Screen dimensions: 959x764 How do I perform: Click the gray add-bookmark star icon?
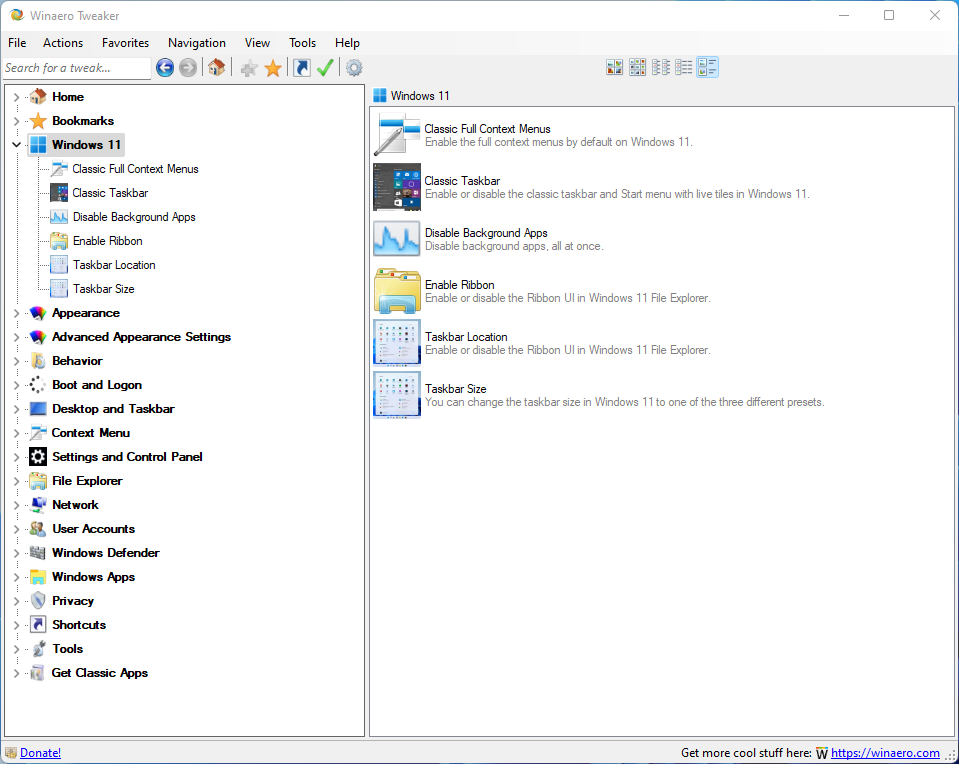point(248,68)
